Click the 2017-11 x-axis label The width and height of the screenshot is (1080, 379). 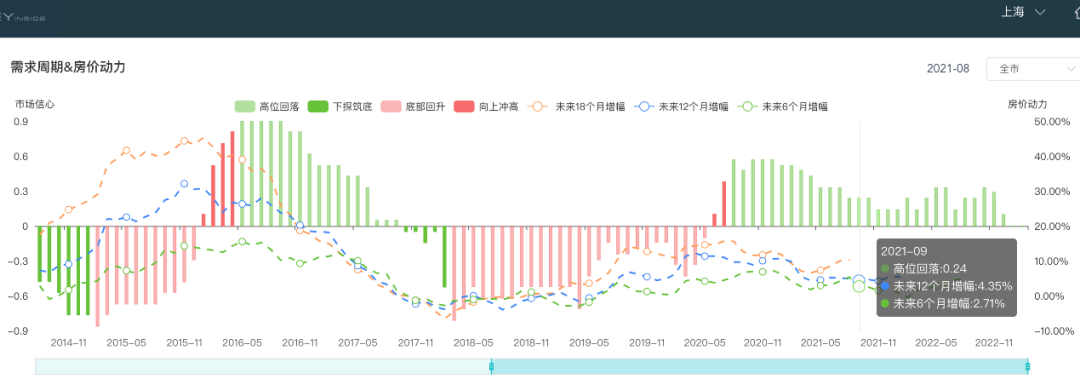pyautogui.click(x=415, y=342)
